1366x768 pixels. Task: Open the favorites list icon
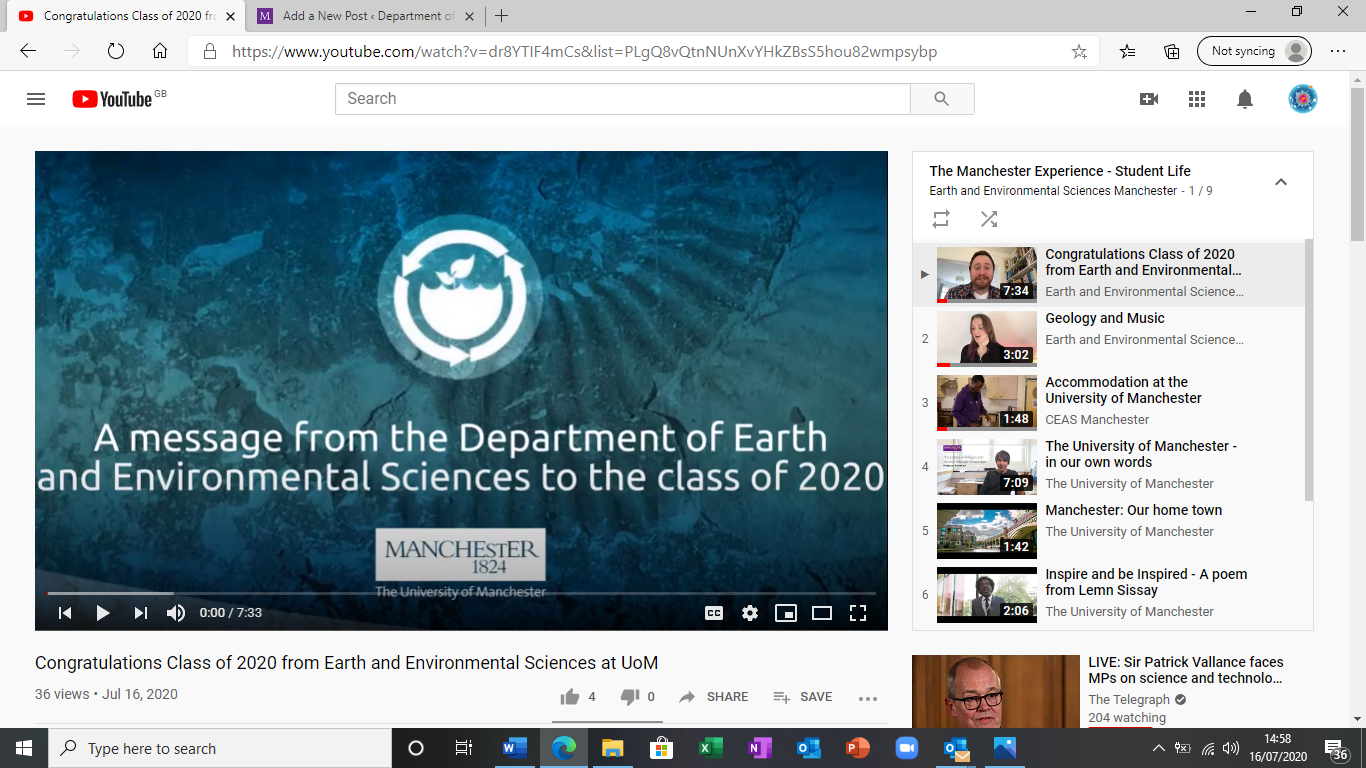coord(1128,52)
